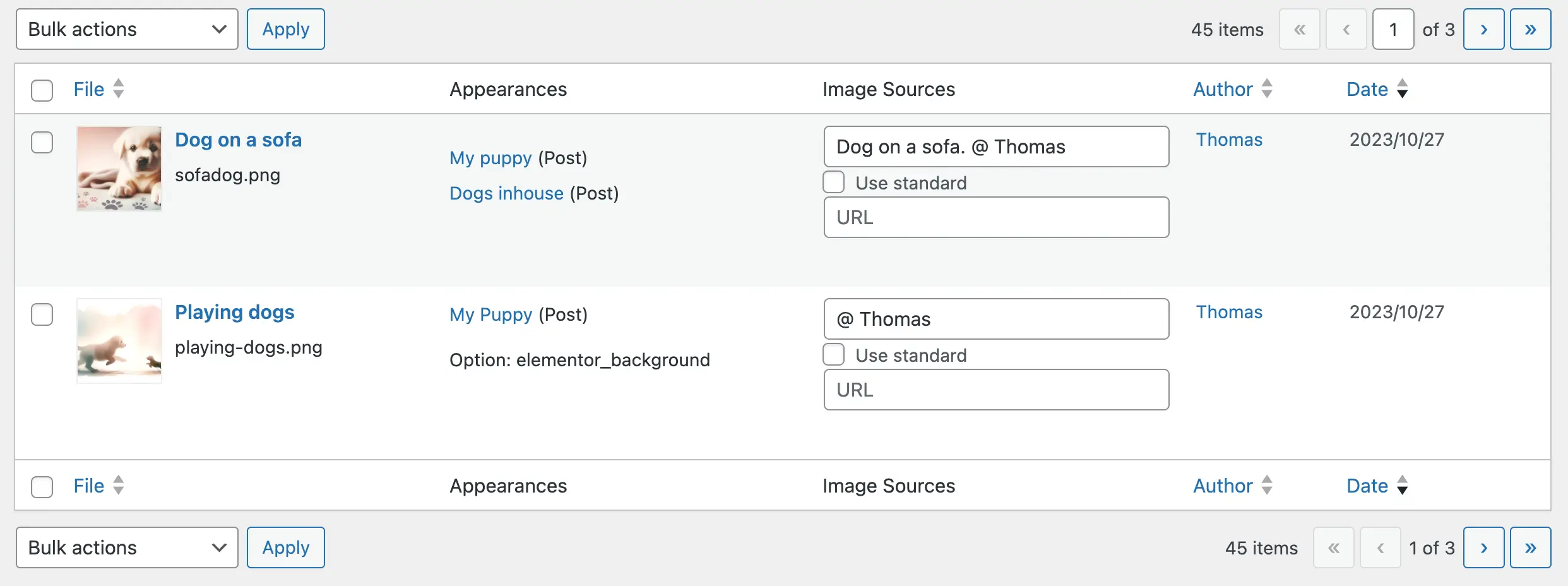Jump to last page using top double-arrow
The width and height of the screenshot is (1568, 586).
pyautogui.click(x=1530, y=30)
